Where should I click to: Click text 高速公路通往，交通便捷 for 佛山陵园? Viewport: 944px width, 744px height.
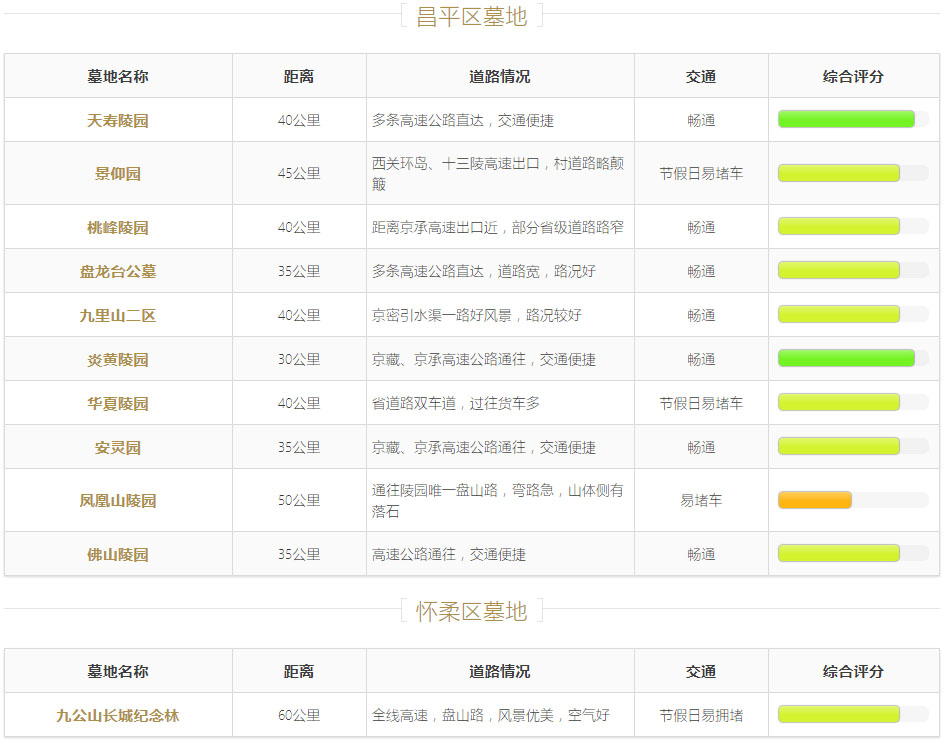(449, 554)
